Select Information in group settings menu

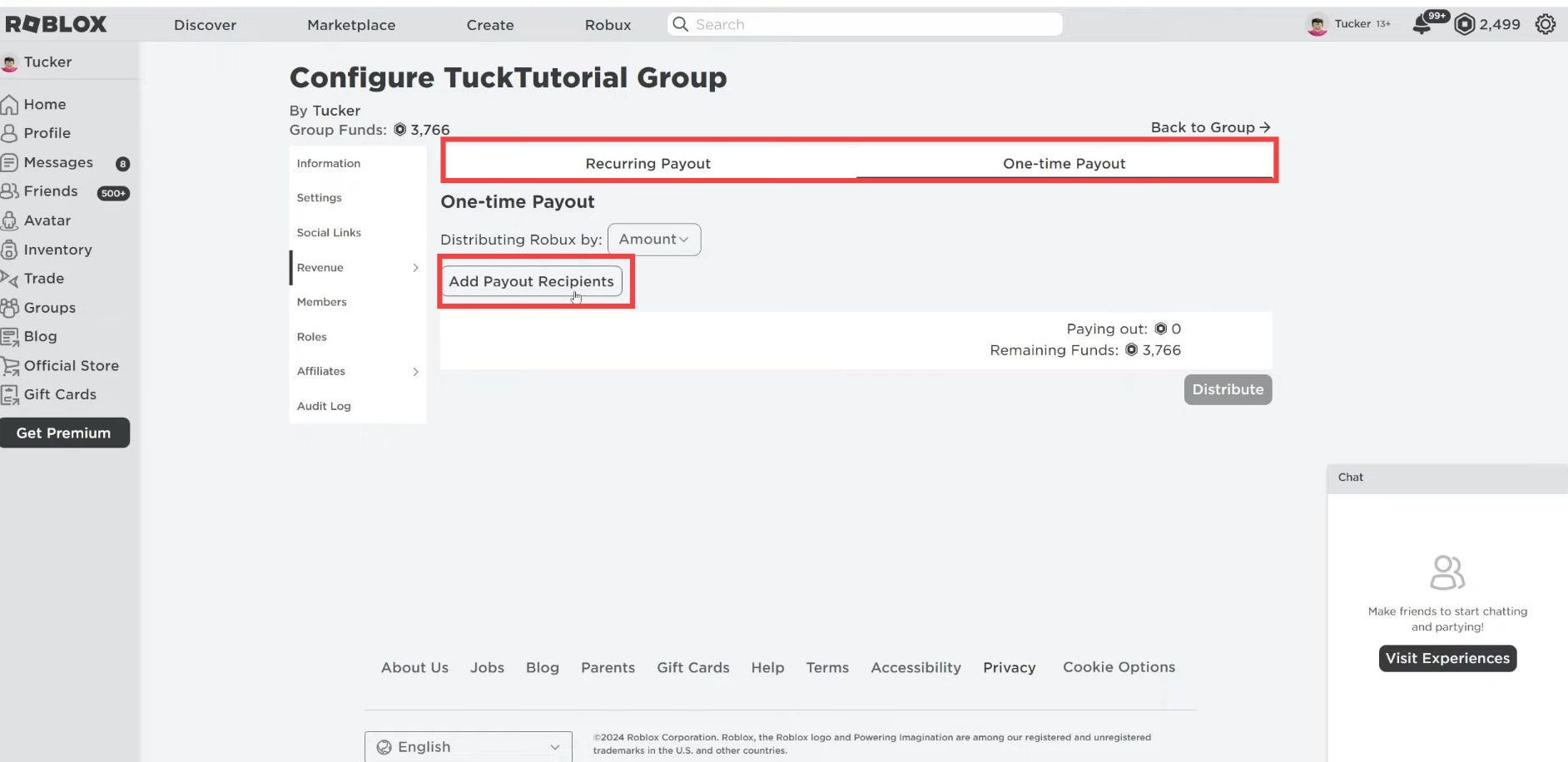click(358, 164)
